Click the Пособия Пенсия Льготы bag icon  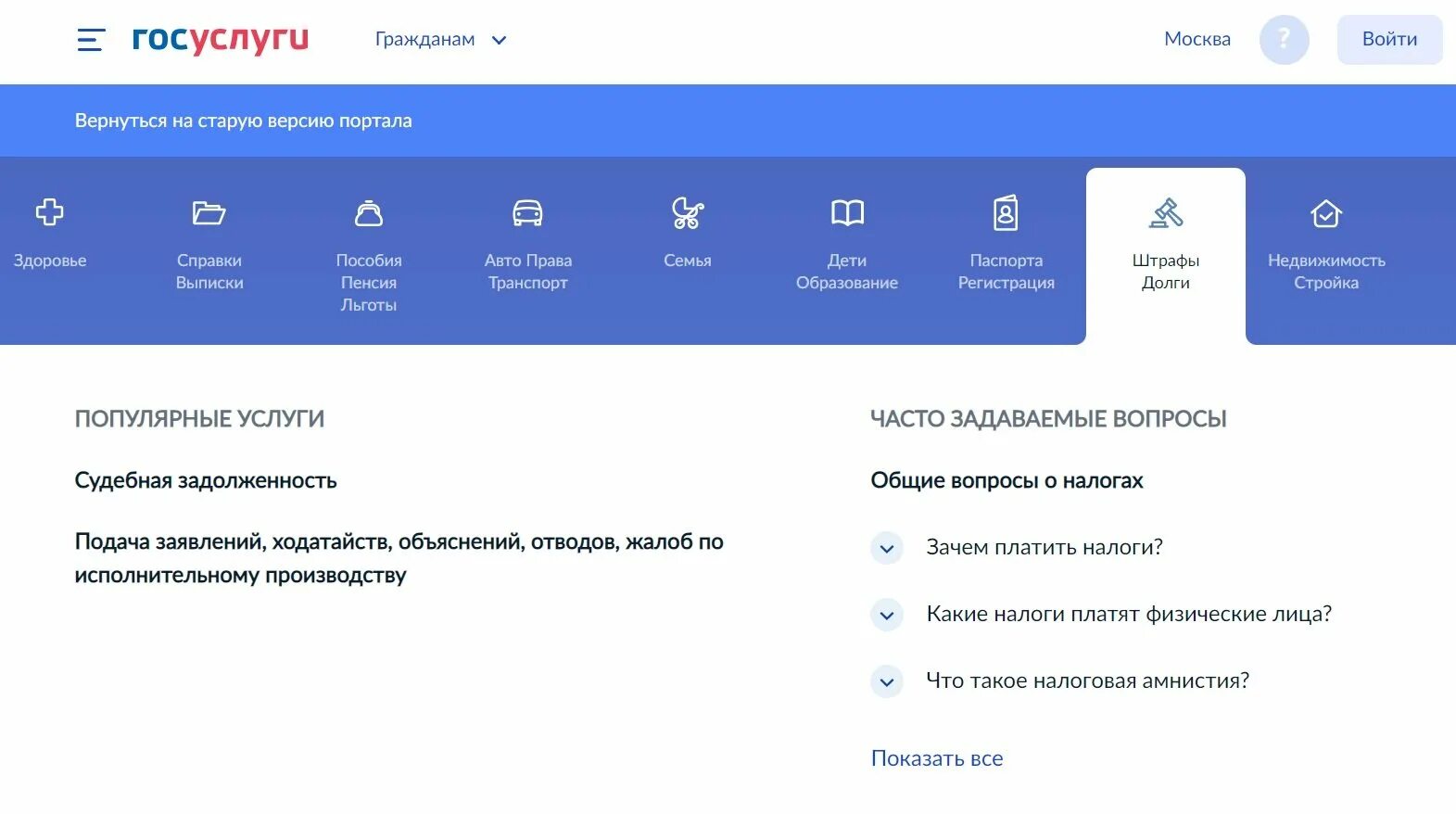coord(369,213)
